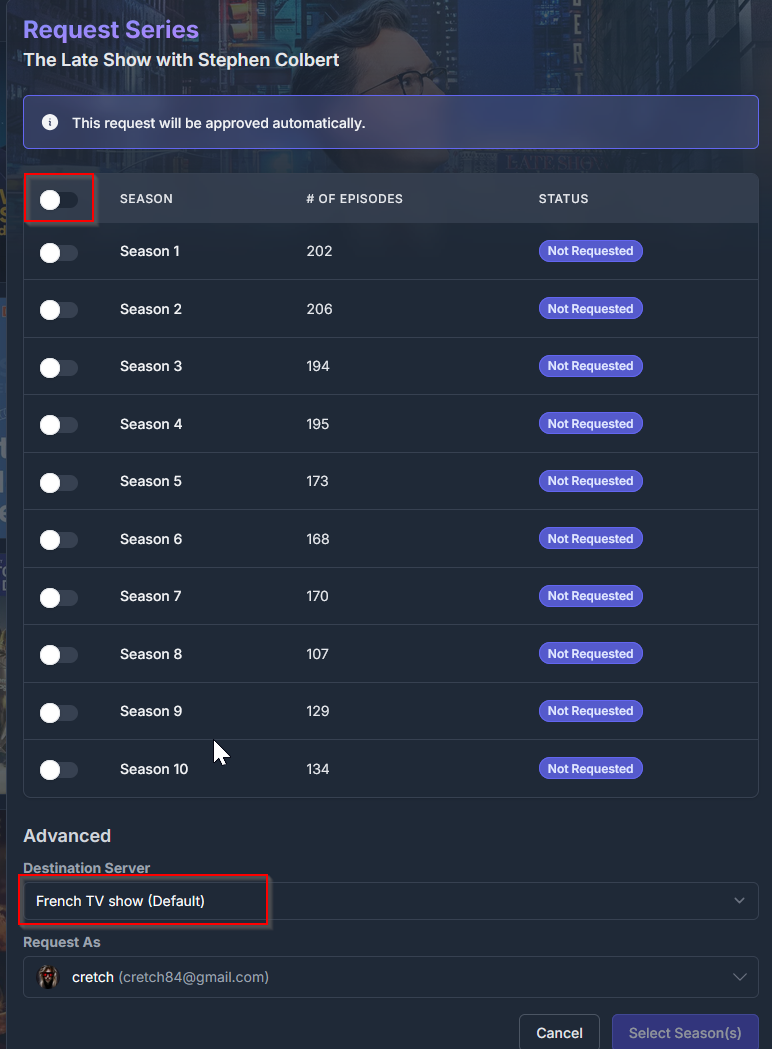Expand the Request As user dropdown
Viewport: 772px width, 1049px height.
tap(390, 977)
